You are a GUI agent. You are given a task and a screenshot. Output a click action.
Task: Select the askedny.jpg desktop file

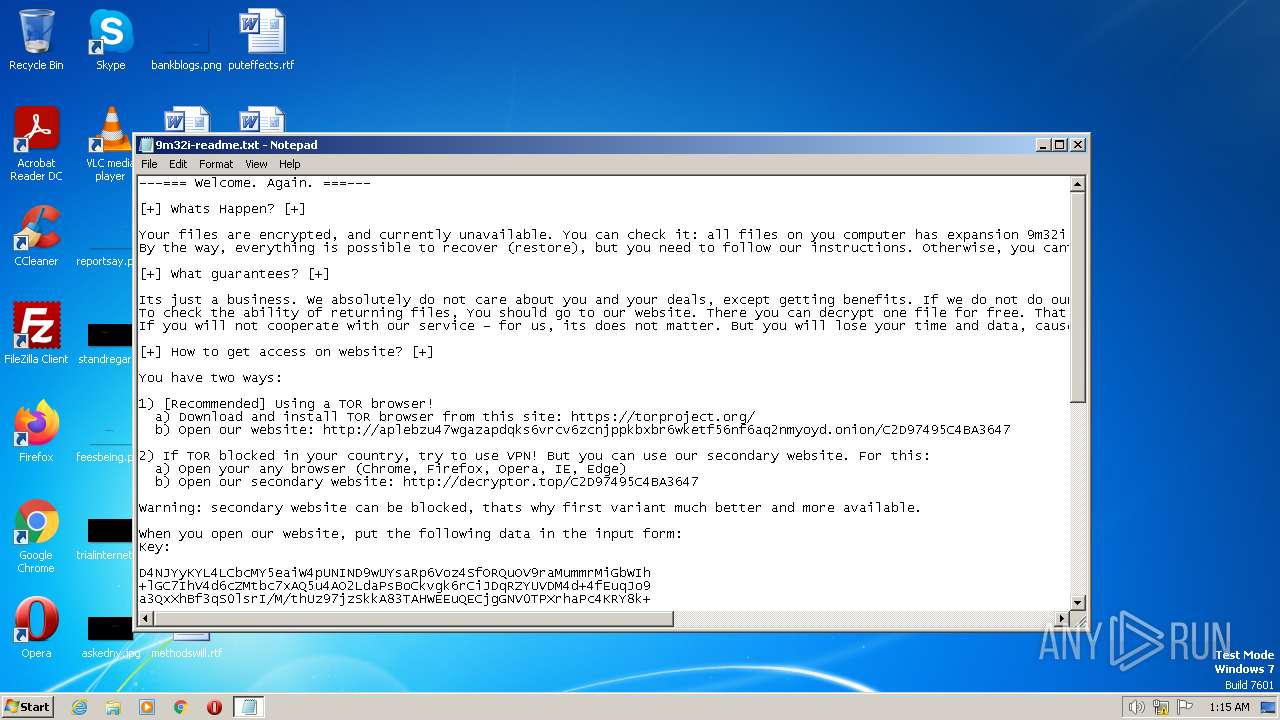click(110, 637)
